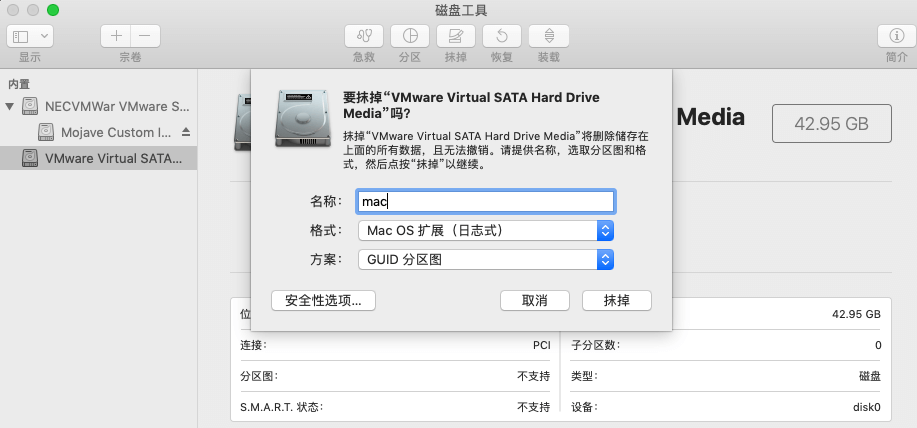Click the 类型 row label
Viewport: 917px width, 428px height.
coord(584,376)
